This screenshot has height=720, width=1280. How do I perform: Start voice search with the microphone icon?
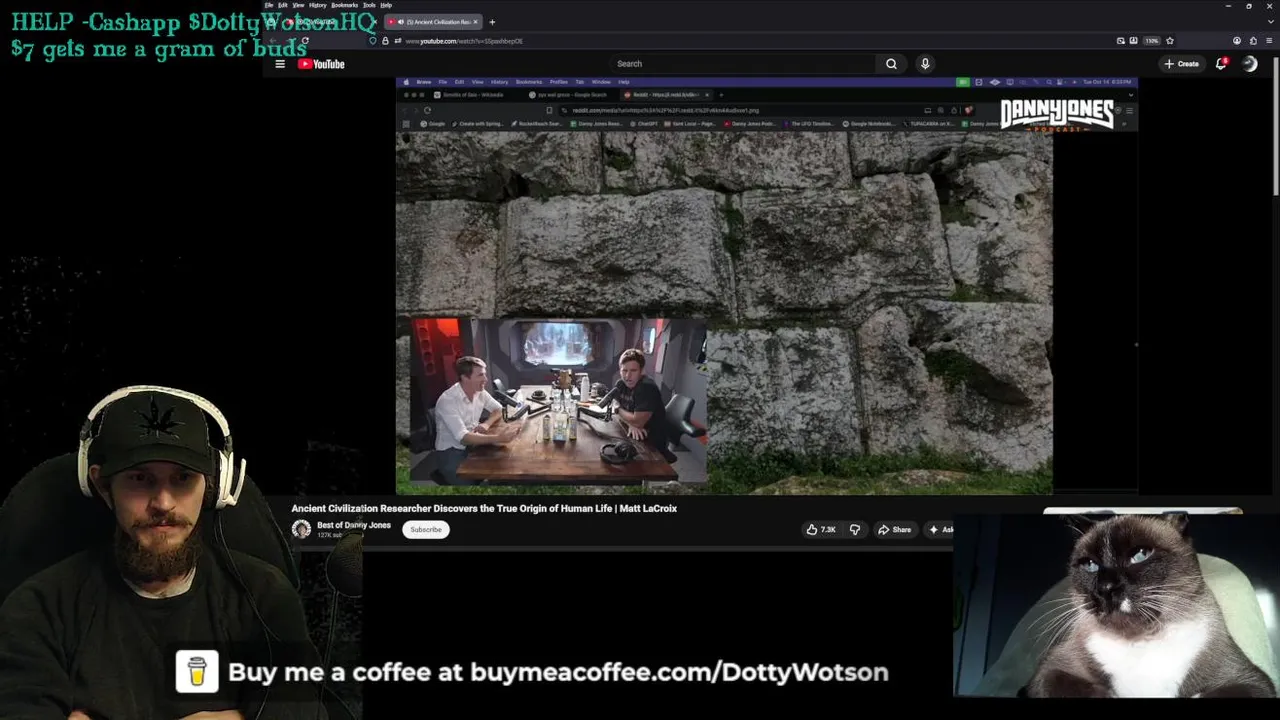tap(925, 64)
